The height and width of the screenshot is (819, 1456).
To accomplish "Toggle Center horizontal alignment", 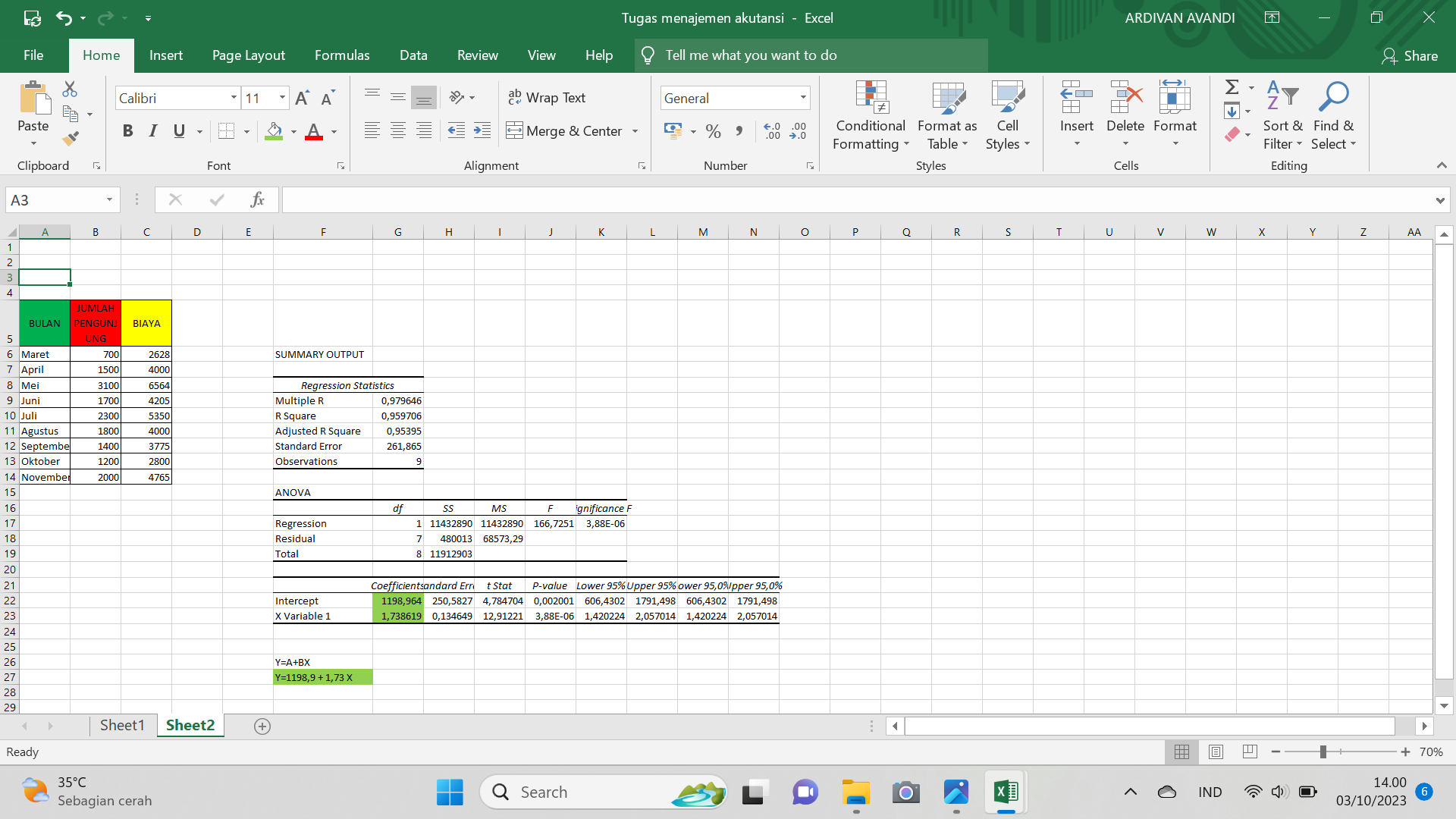I will [x=398, y=130].
